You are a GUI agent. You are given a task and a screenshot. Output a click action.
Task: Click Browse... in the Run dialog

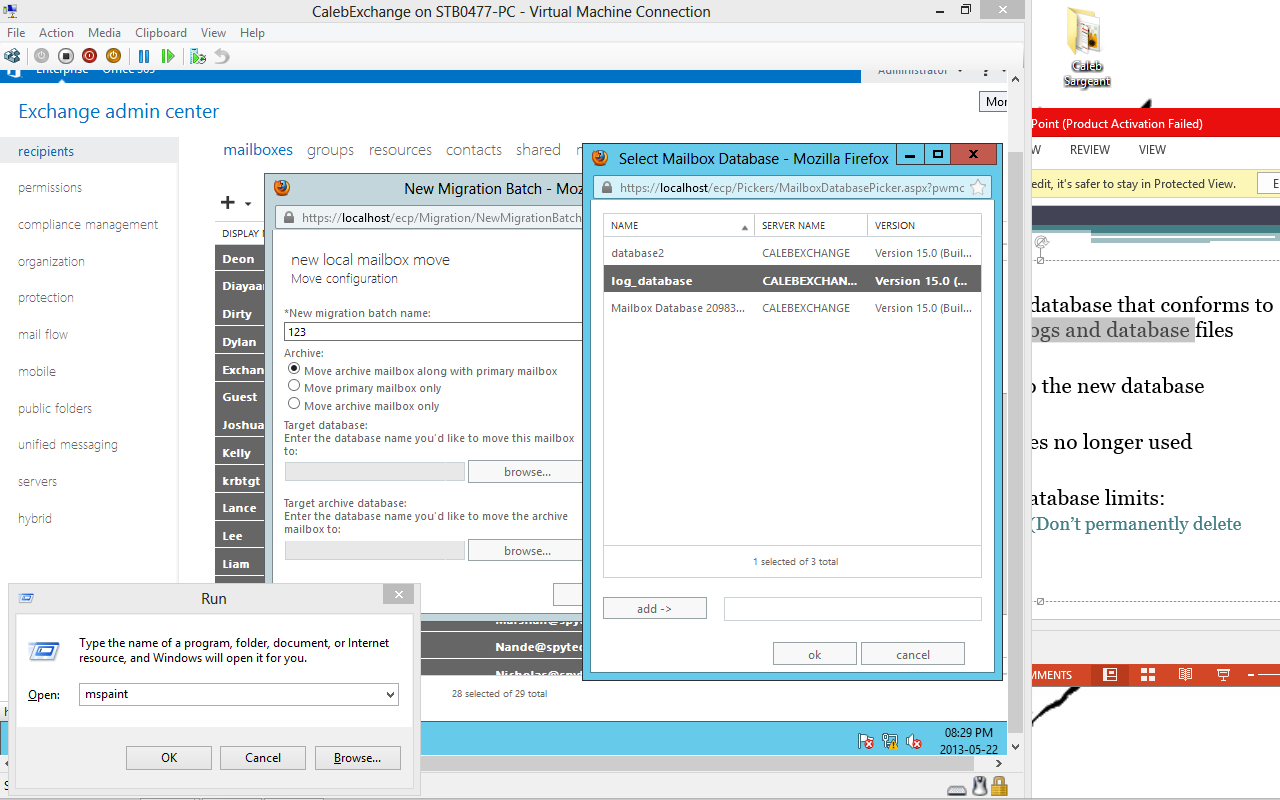[358, 758]
